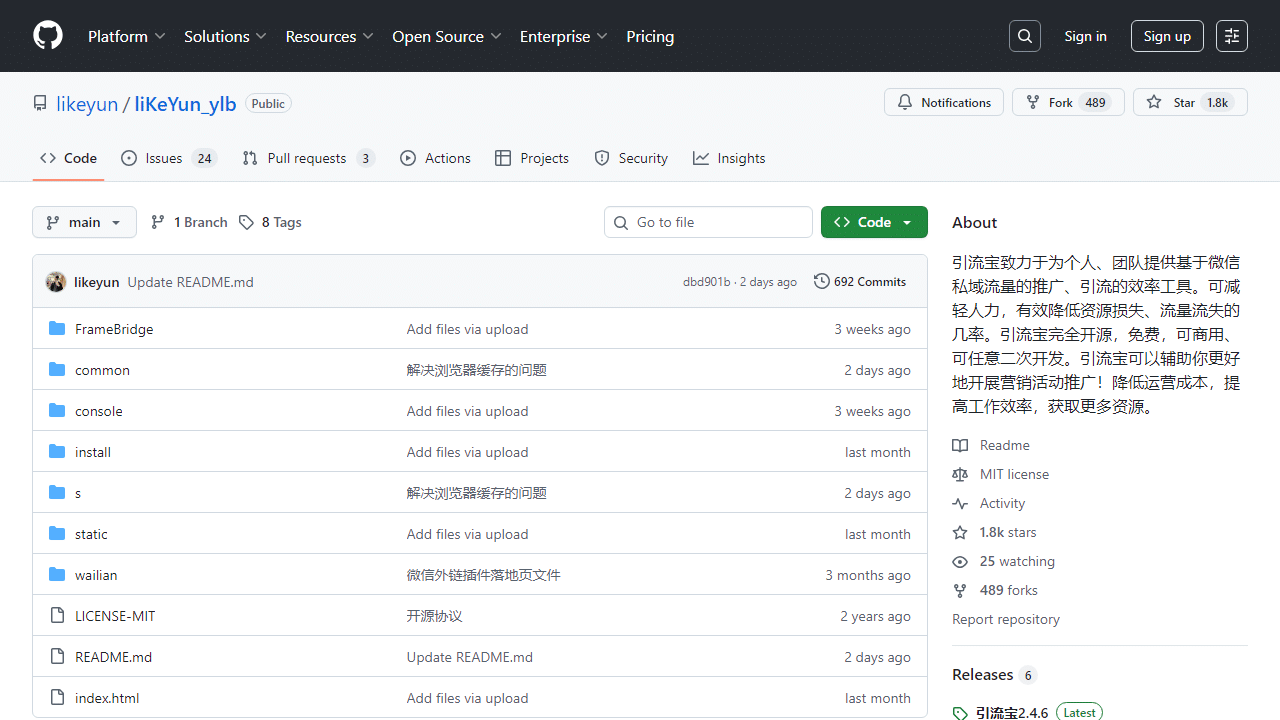
Task: Click the FrameBridge folder icon
Action: tap(57, 329)
